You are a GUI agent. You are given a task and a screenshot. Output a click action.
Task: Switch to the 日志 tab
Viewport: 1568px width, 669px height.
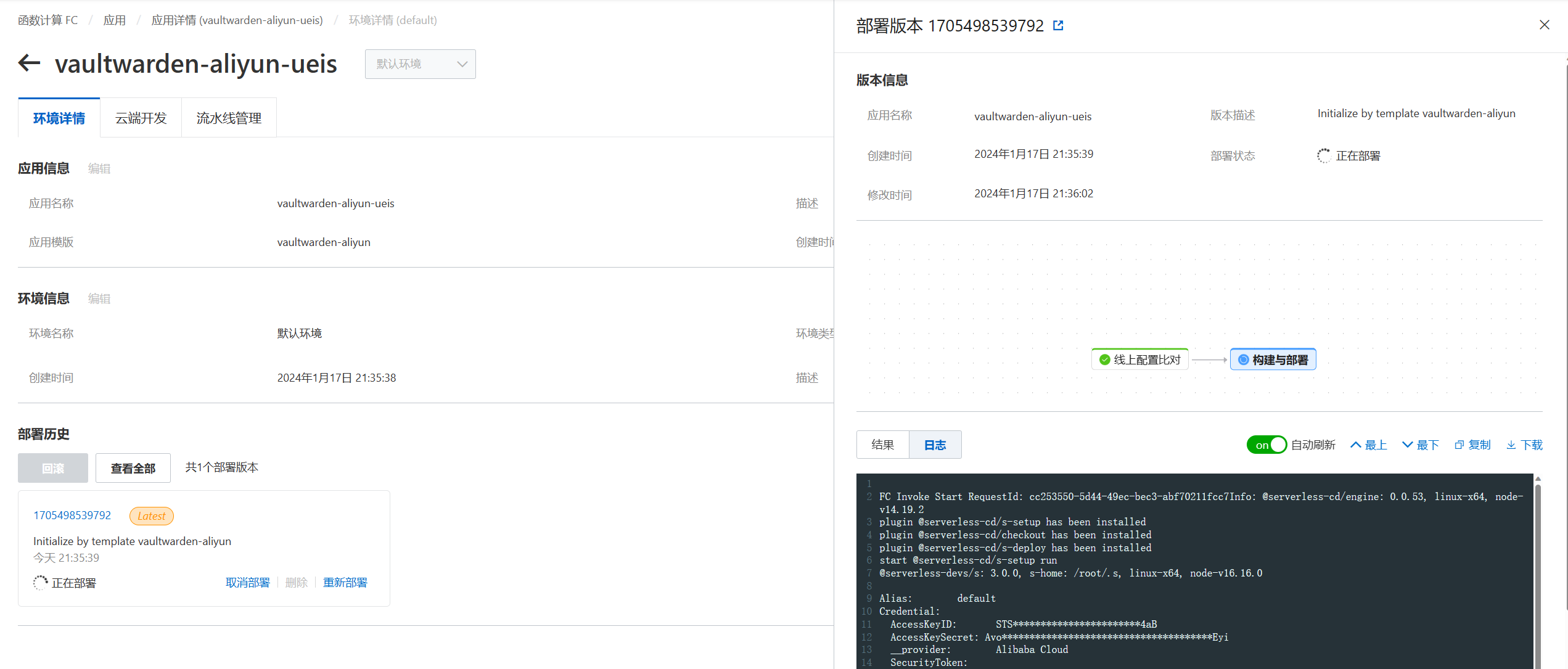(x=935, y=445)
